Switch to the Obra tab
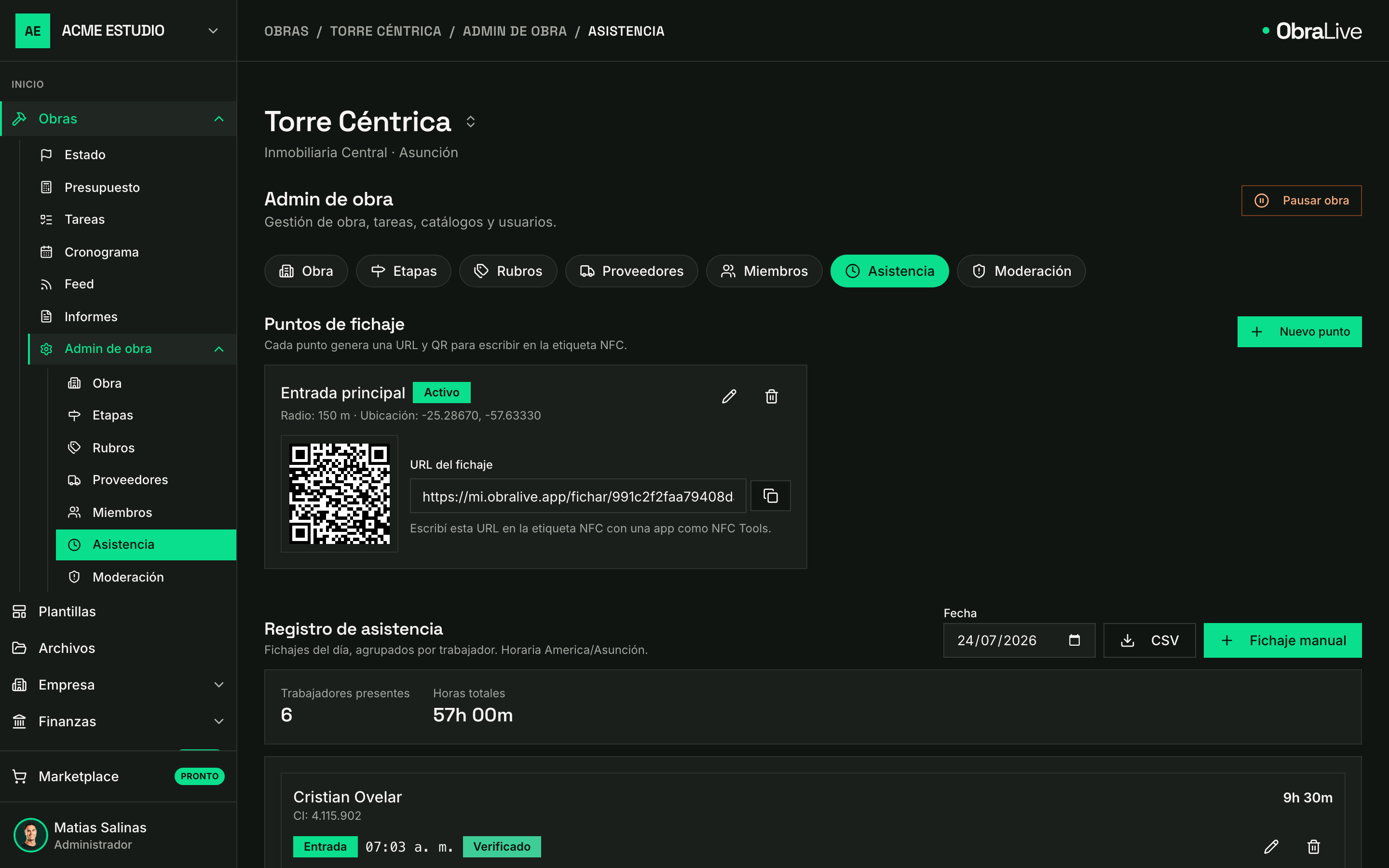The height and width of the screenshot is (868, 1389). coord(306,271)
